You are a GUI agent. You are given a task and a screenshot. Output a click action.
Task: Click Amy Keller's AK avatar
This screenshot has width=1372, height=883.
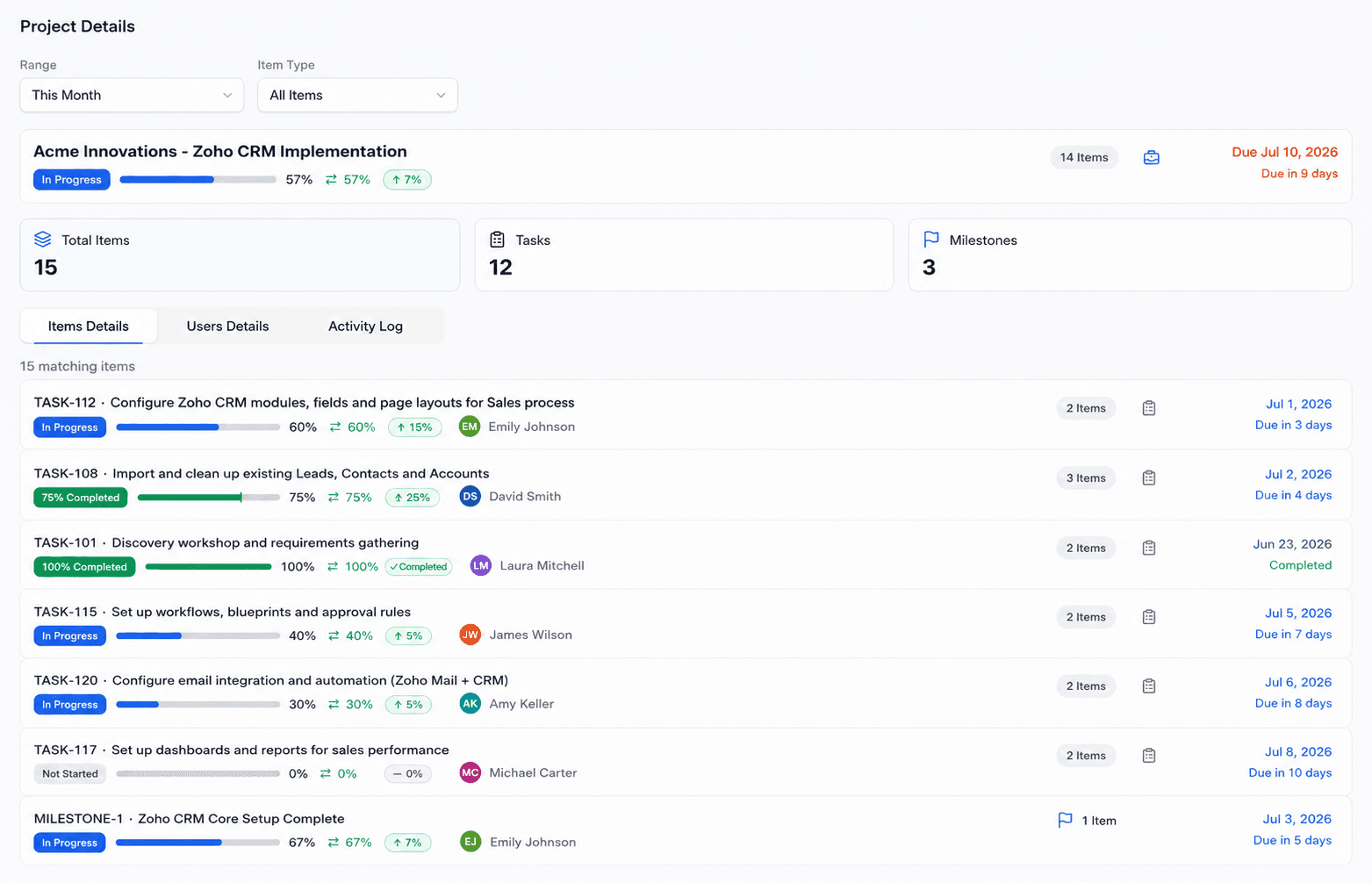(471, 704)
